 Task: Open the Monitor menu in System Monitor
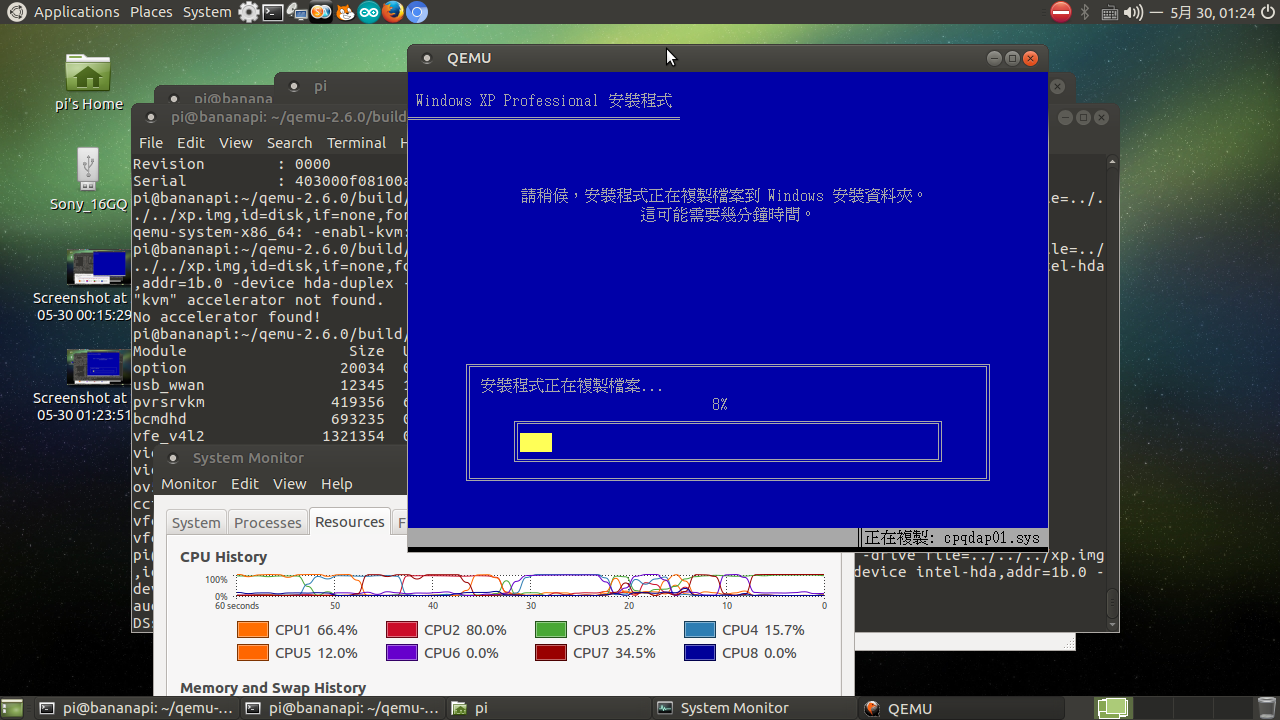click(189, 484)
